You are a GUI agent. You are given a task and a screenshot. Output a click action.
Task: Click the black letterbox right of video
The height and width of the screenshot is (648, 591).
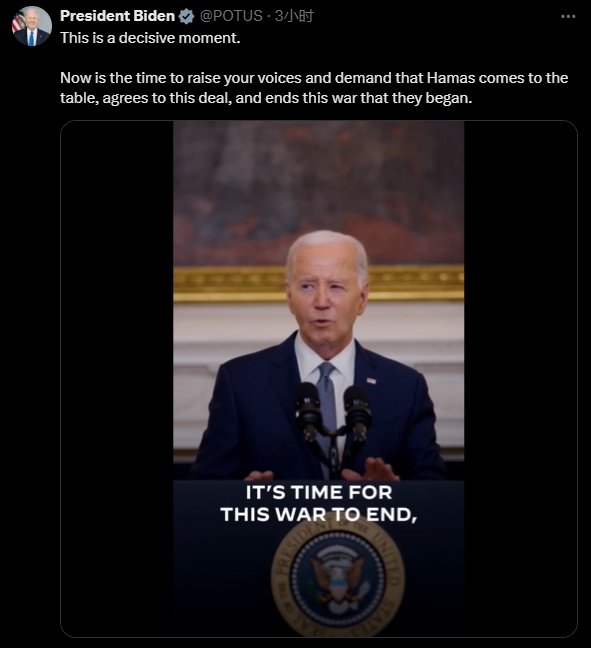520,378
